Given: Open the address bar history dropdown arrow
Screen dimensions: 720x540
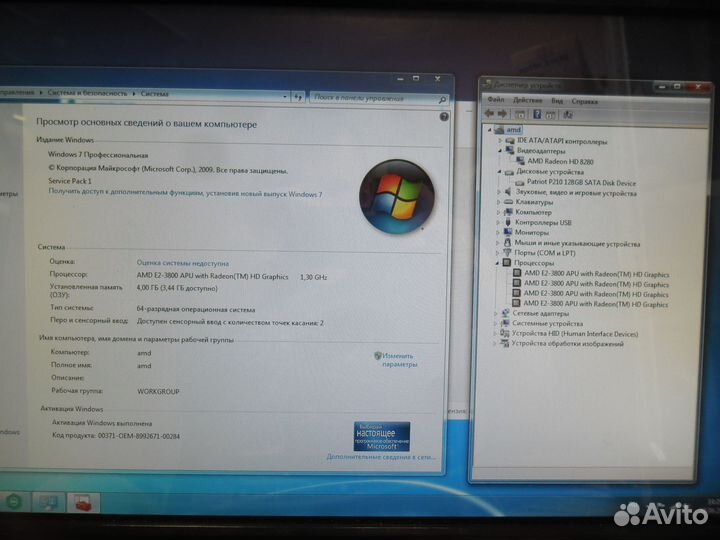Looking at the screenshot, I should click(x=285, y=97).
